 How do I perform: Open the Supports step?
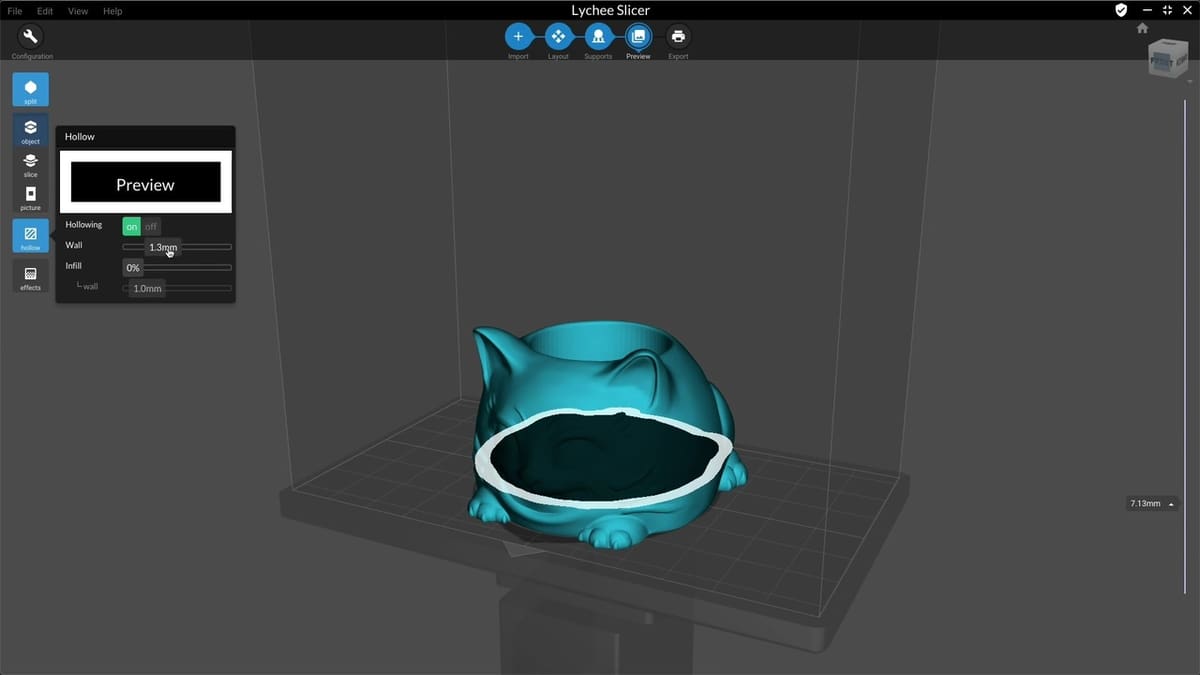(598, 37)
